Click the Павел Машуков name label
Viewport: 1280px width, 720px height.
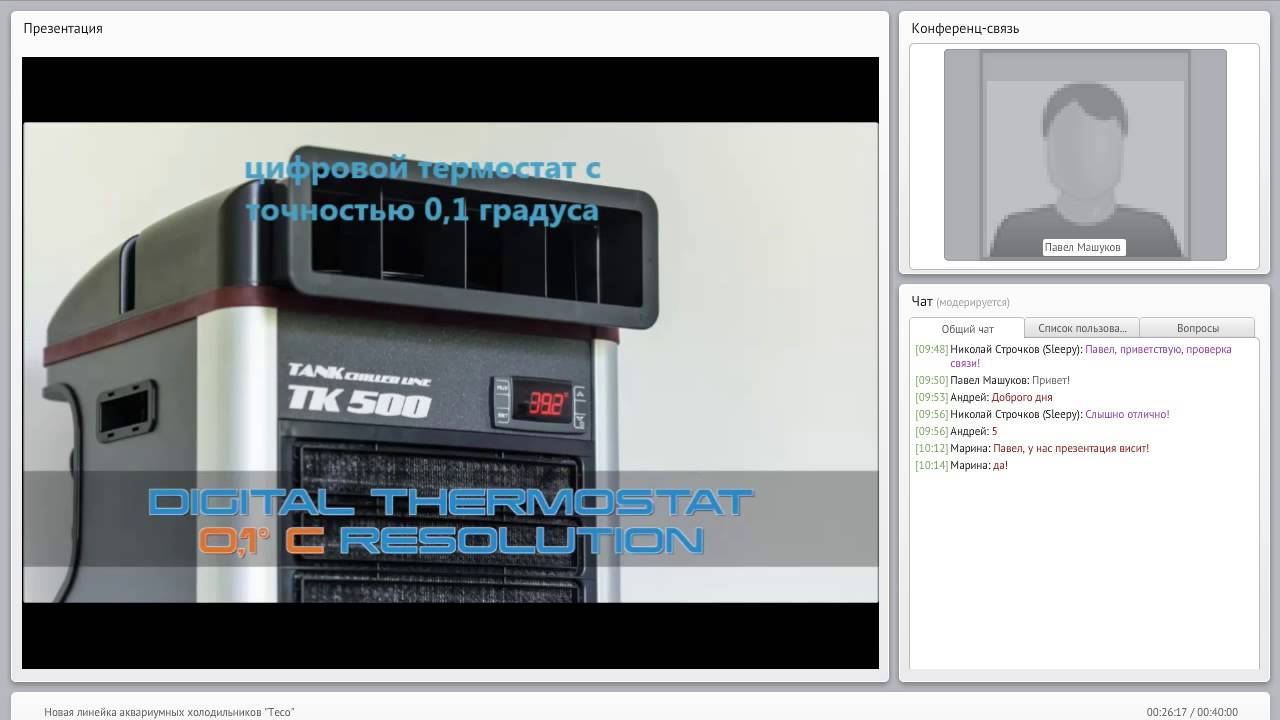click(x=1084, y=247)
